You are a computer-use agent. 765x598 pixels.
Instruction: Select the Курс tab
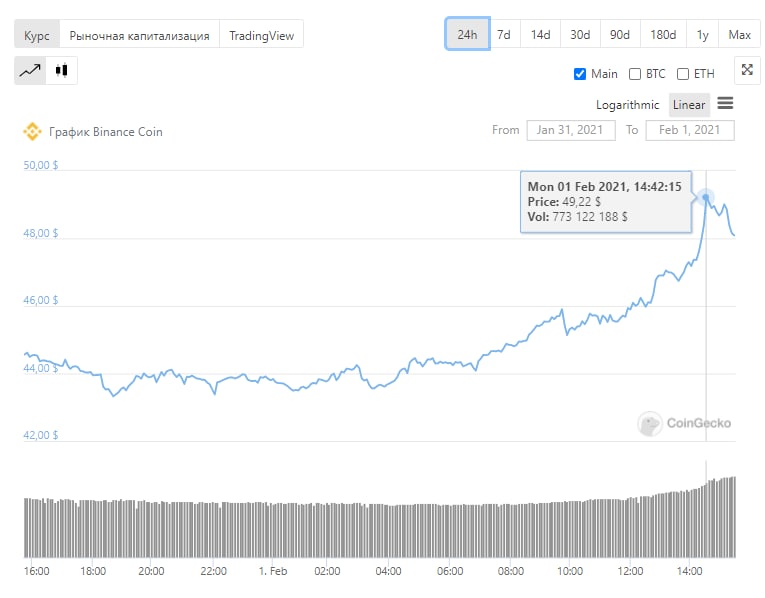[37, 34]
